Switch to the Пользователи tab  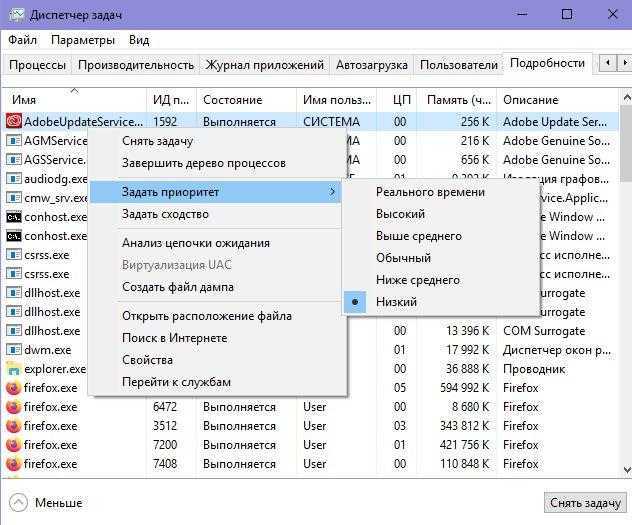point(459,65)
